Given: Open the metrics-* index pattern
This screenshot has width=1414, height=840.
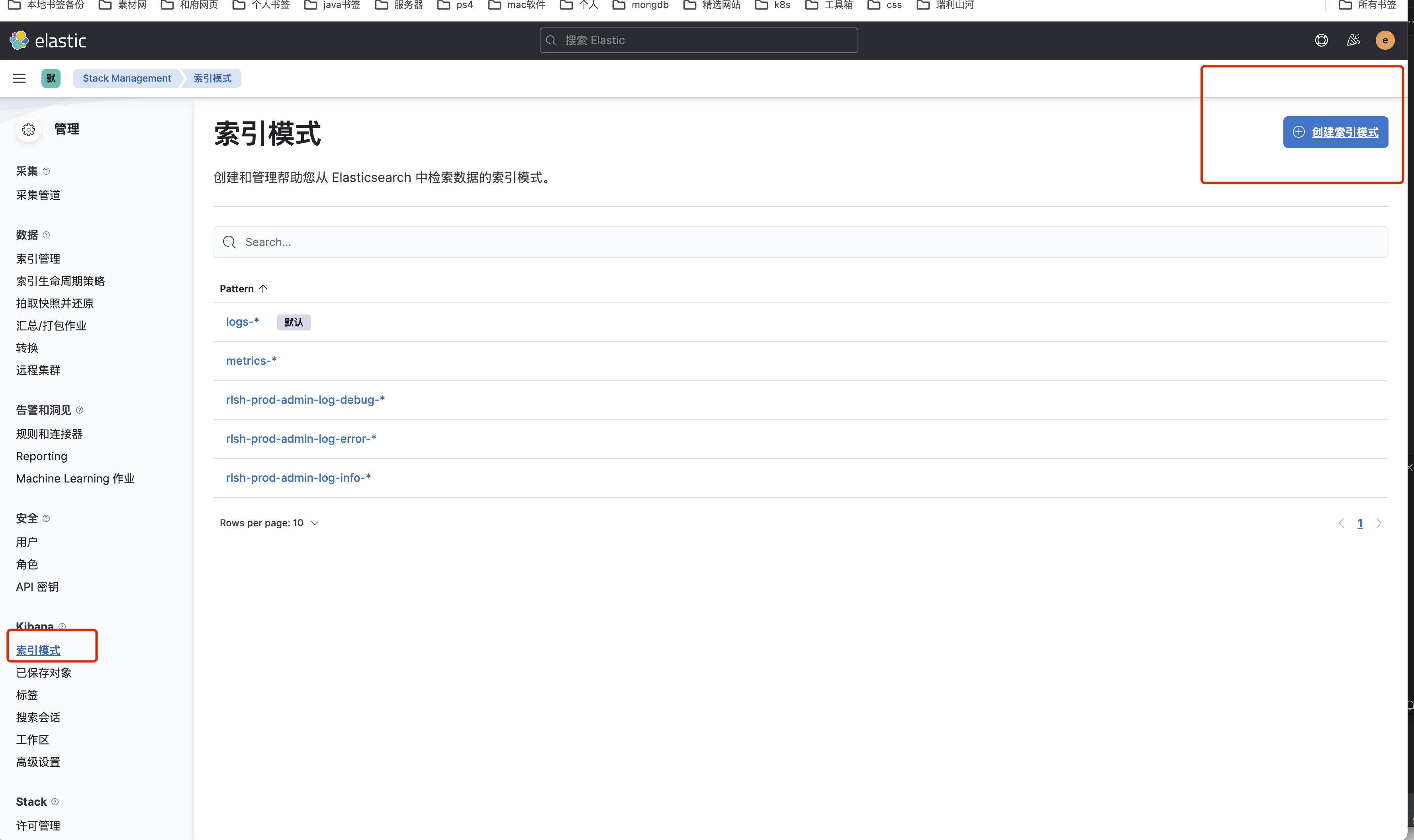Looking at the screenshot, I should [x=251, y=361].
